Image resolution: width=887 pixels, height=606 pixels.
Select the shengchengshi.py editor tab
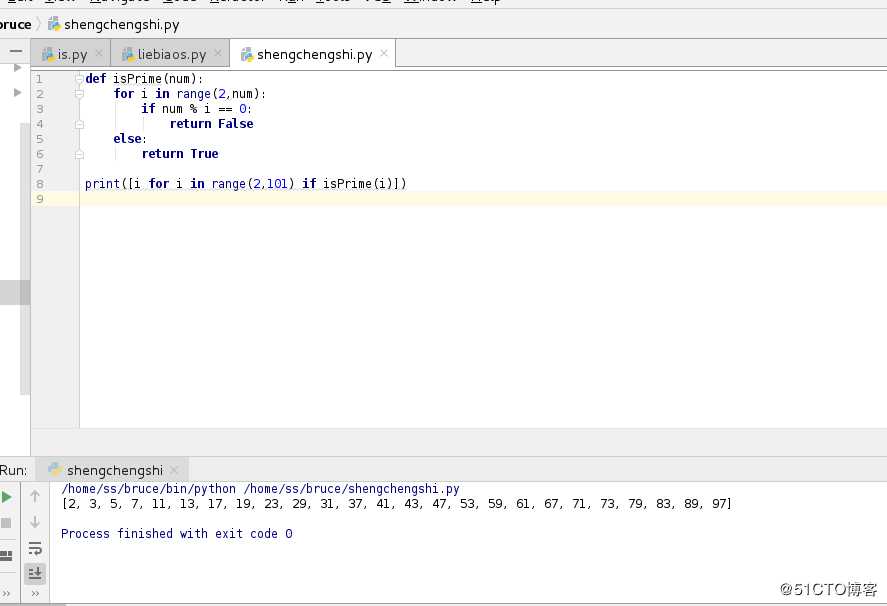pos(315,54)
